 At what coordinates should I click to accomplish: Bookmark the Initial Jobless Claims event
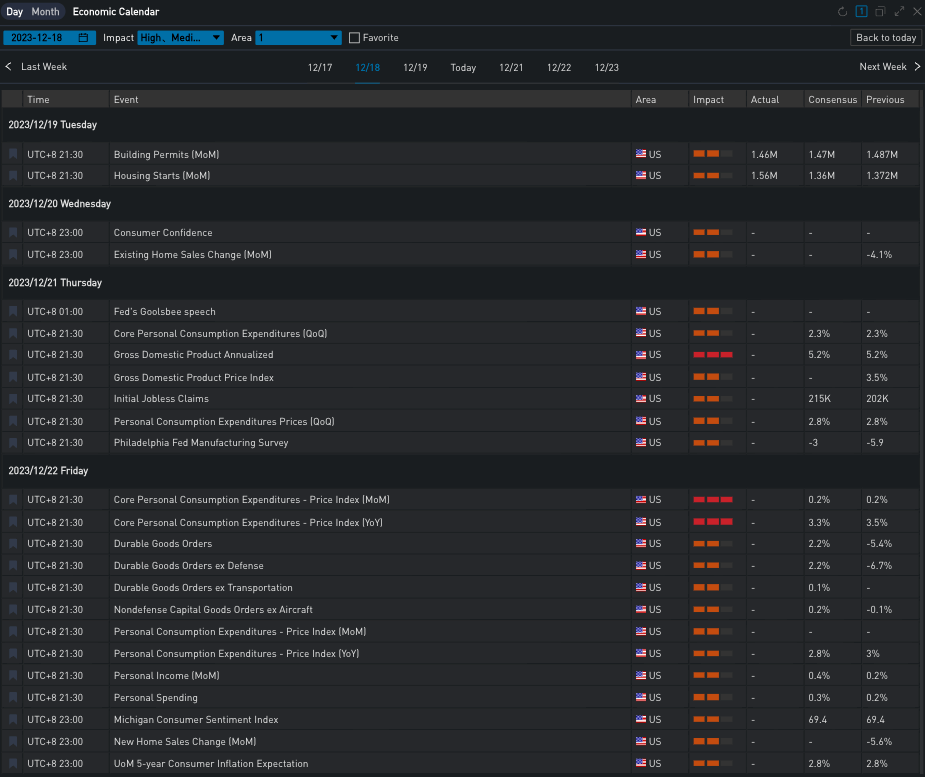tap(13, 399)
